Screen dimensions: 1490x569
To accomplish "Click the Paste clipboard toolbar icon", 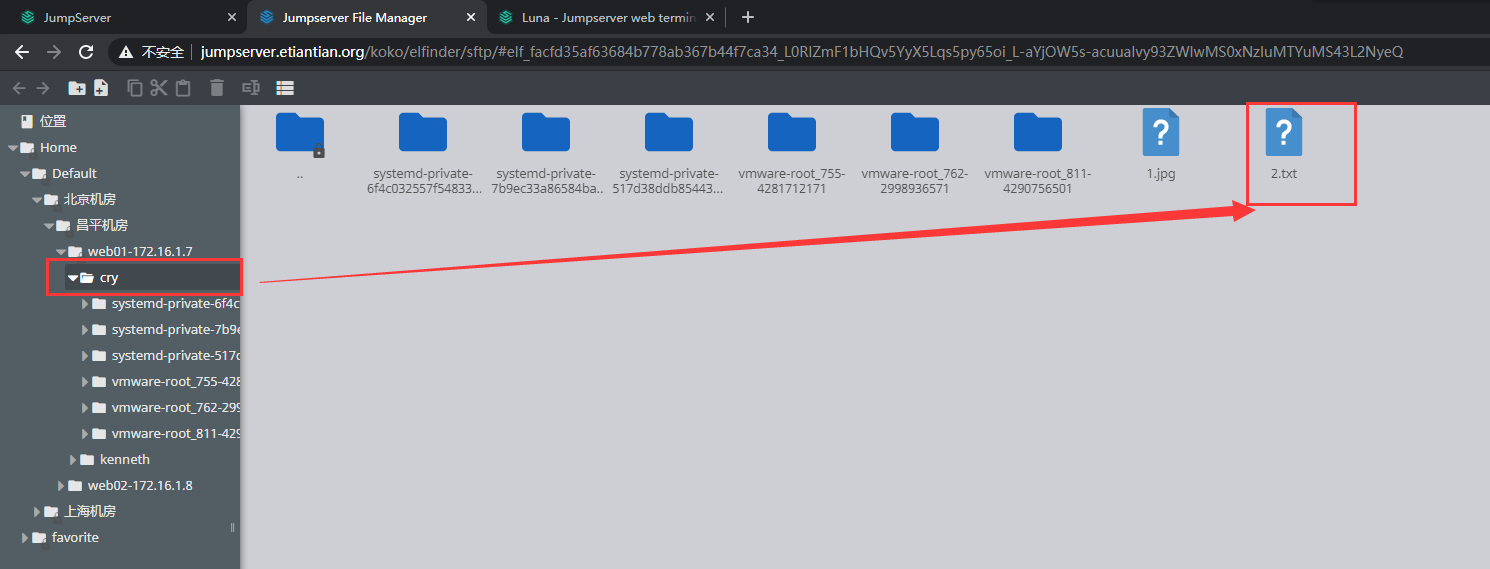I will pyautogui.click(x=183, y=88).
